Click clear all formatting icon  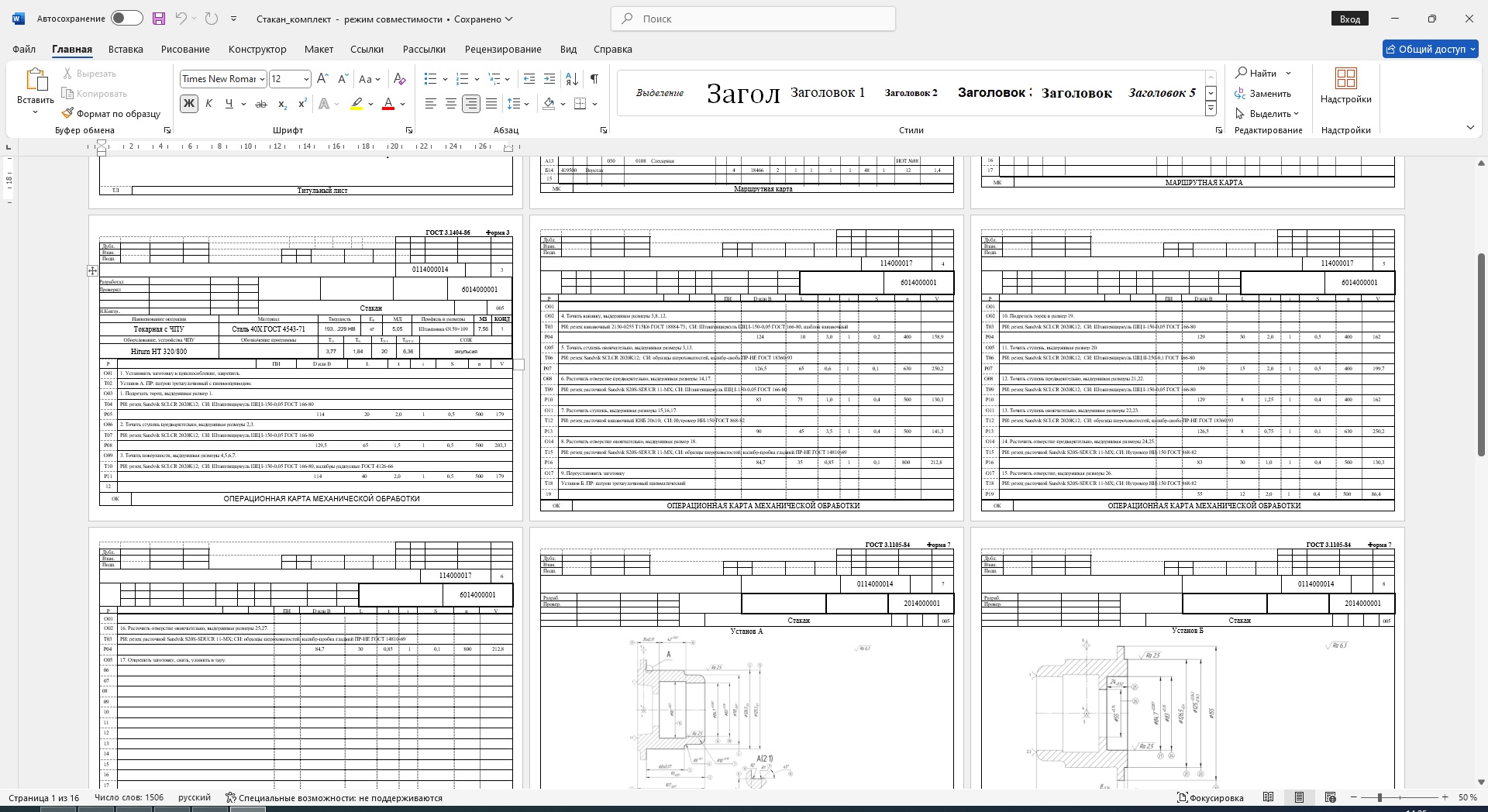[x=399, y=79]
